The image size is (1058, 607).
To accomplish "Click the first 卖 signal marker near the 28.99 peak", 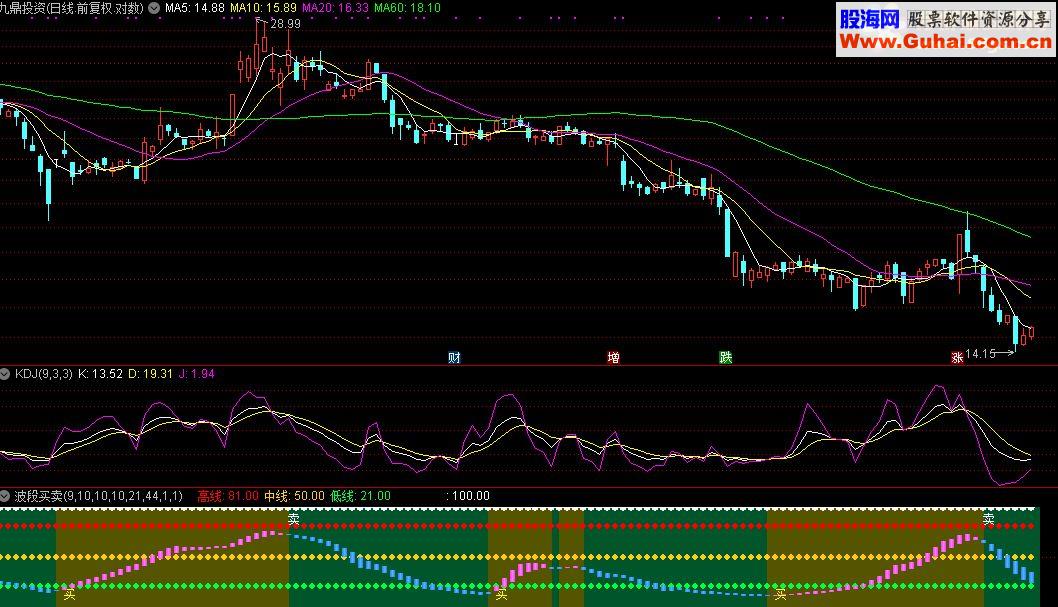I will coord(294,519).
